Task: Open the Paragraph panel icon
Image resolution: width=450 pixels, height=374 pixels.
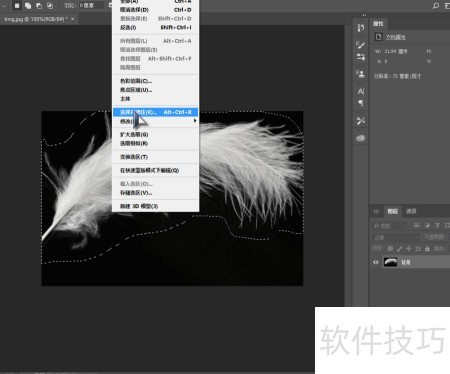Action: pyautogui.click(x=361, y=103)
